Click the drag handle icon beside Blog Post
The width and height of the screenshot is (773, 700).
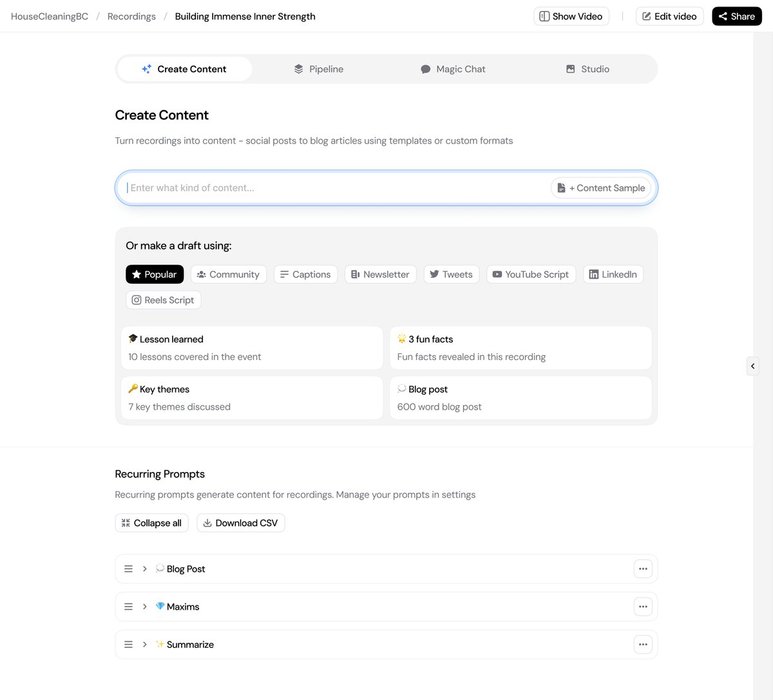pyautogui.click(x=128, y=569)
